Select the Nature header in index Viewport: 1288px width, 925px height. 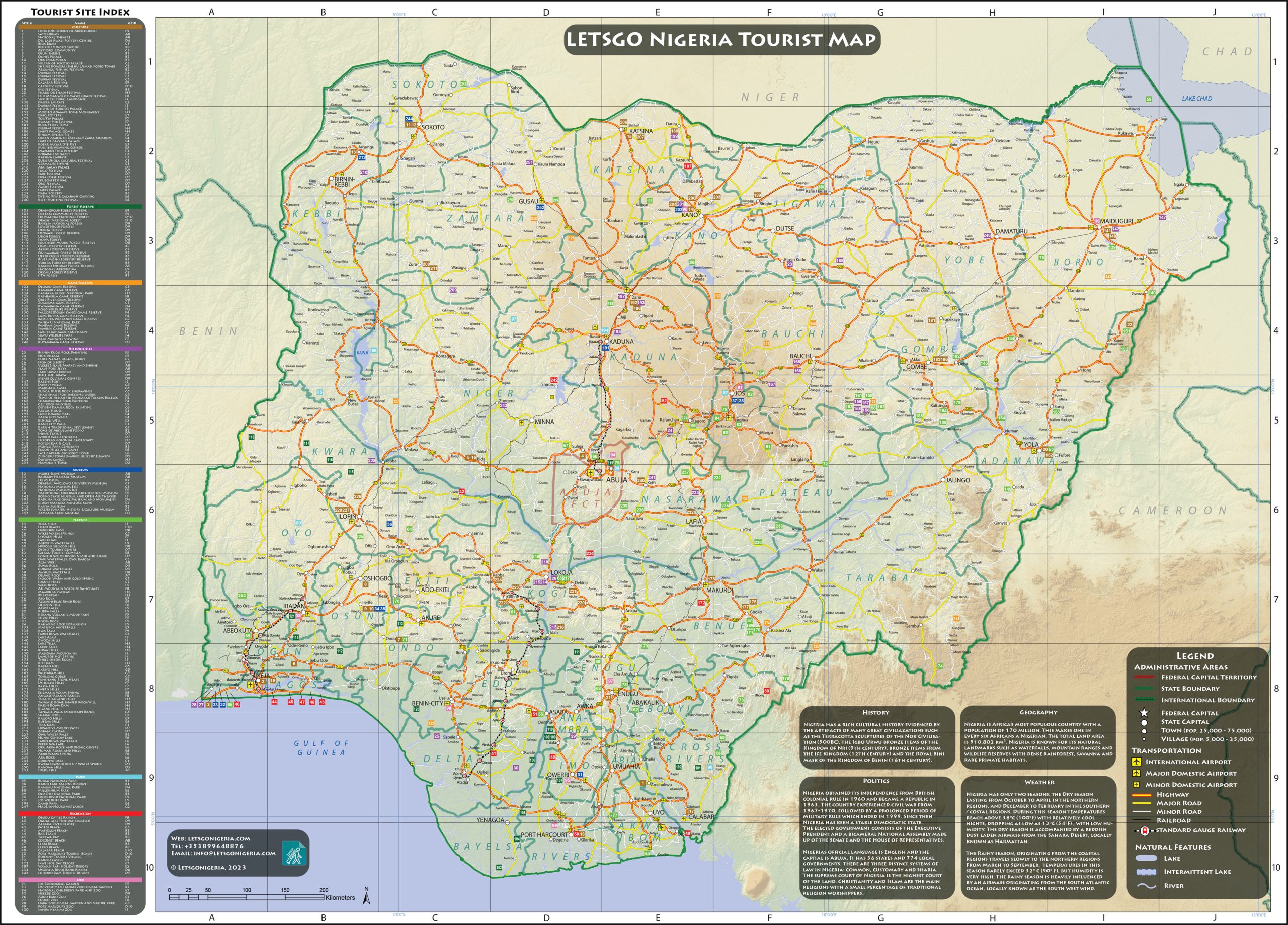point(80,520)
